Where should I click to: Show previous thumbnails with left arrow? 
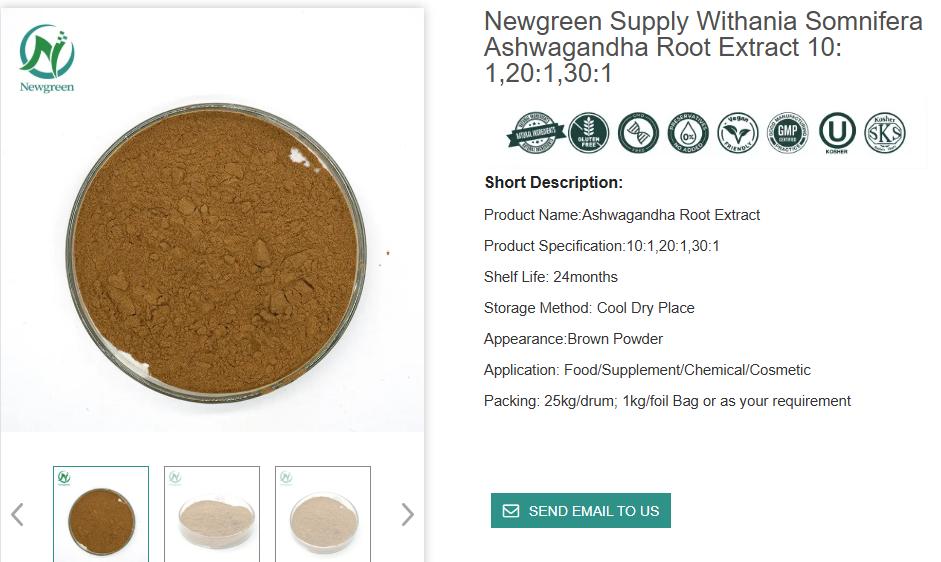tap(17, 515)
